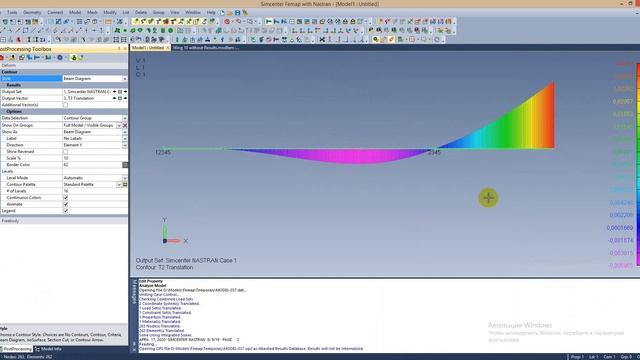Open the Geometry menu
Viewport: 640px width, 360px height.
[32, 13]
